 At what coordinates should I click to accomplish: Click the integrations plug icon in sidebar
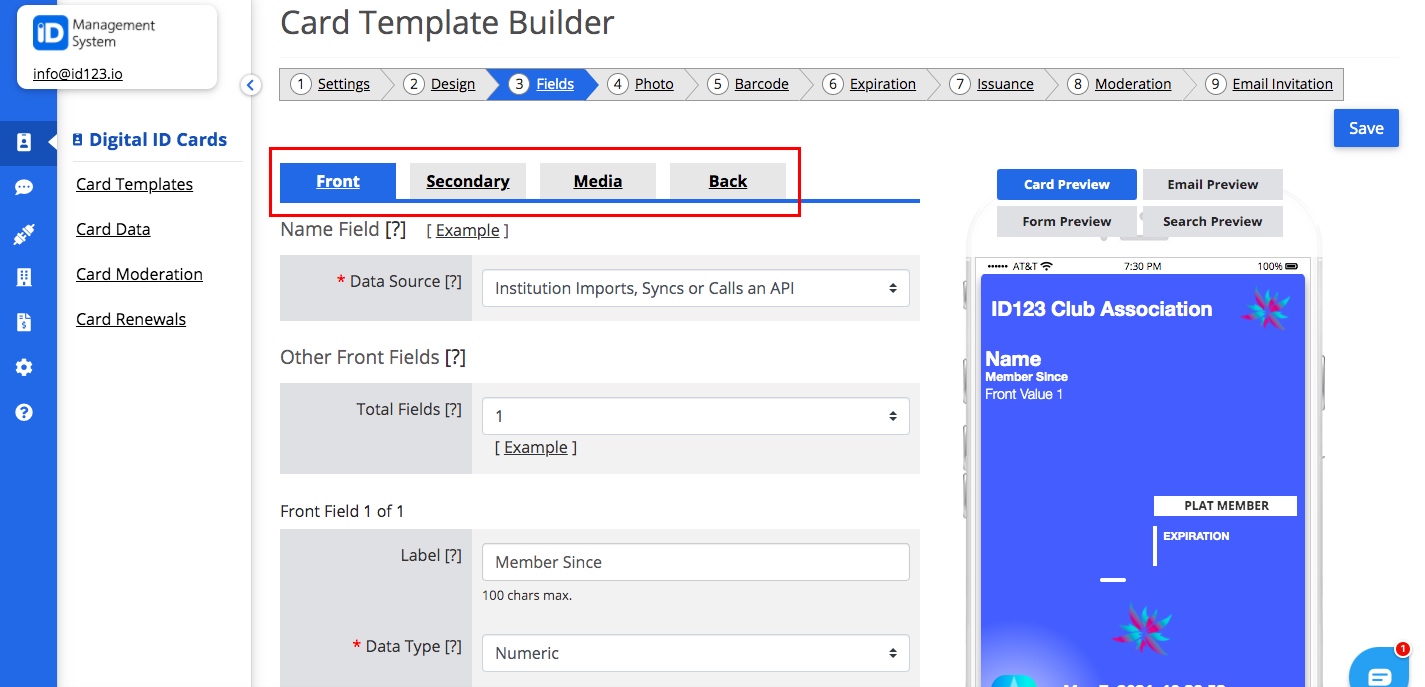point(28,232)
